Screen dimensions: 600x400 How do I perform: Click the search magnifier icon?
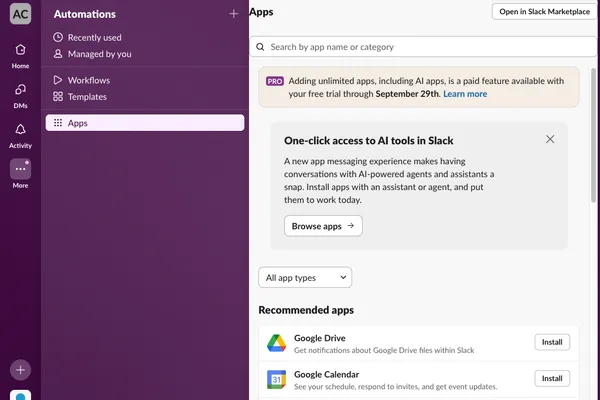pos(260,47)
